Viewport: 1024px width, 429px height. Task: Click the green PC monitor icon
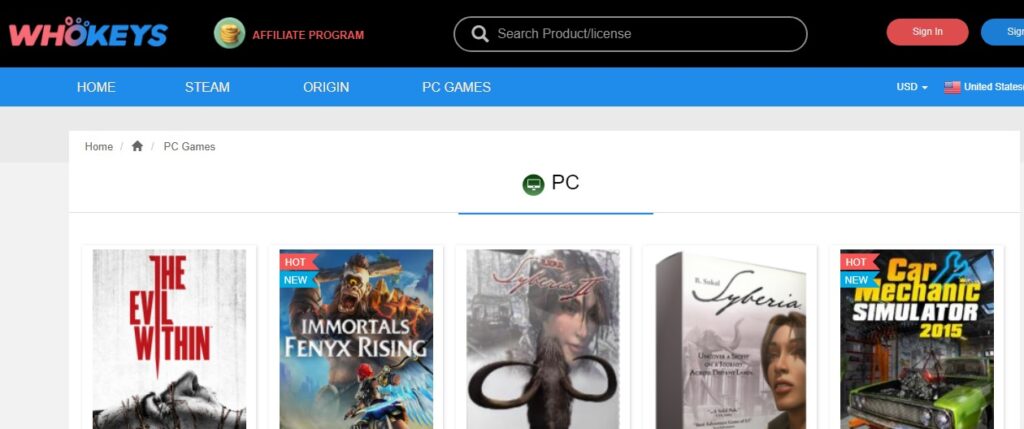point(533,184)
